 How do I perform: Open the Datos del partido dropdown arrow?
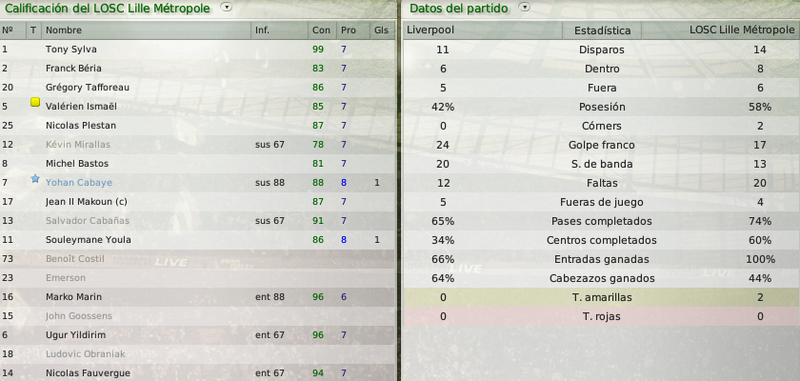tap(524, 7)
